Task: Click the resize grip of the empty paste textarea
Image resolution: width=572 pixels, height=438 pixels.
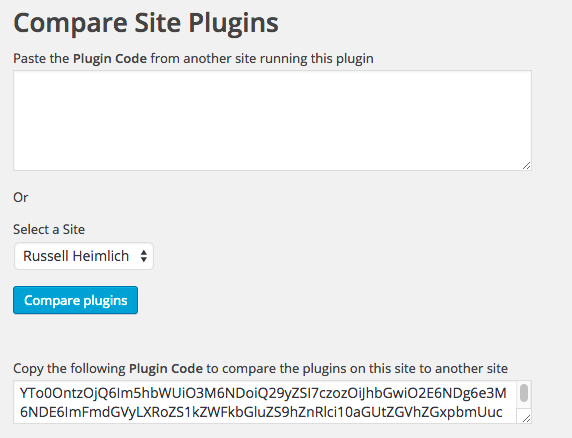Action: point(526,166)
